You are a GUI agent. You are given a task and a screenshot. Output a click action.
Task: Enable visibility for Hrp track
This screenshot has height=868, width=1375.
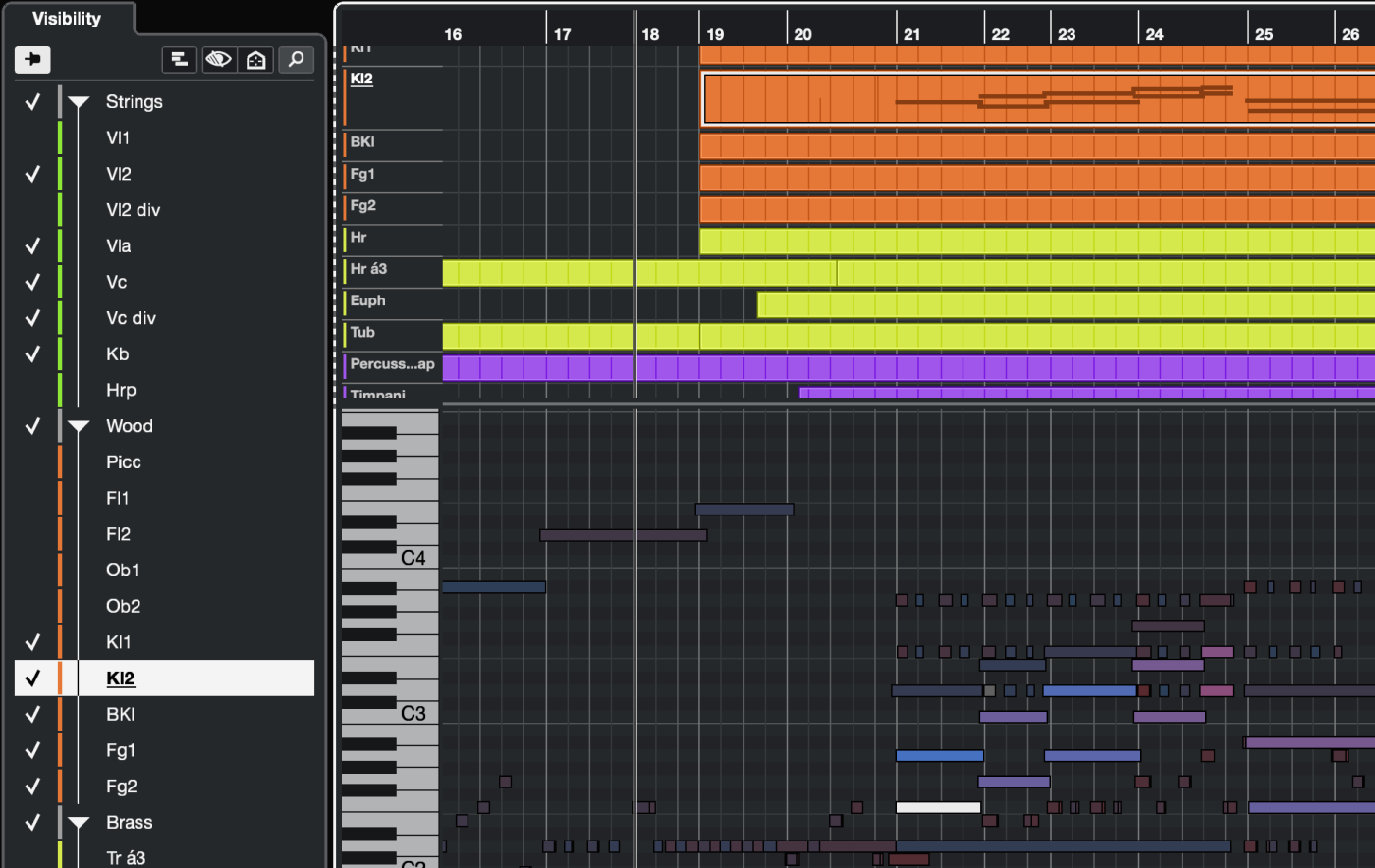[x=32, y=390]
